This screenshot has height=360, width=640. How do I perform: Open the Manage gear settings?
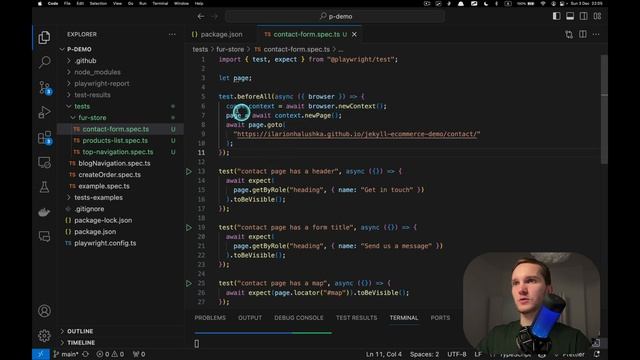(x=44, y=336)
